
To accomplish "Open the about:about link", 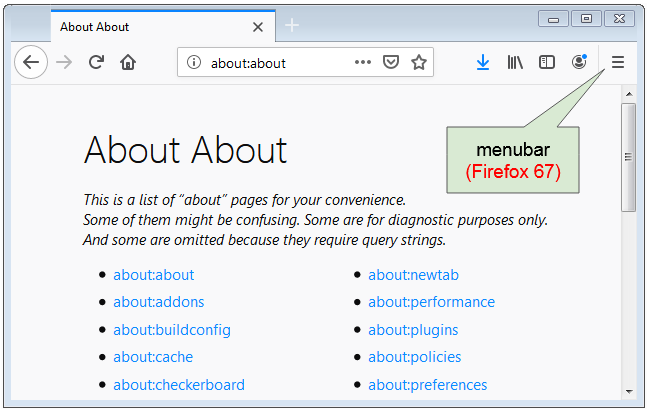I will (154, 275).
